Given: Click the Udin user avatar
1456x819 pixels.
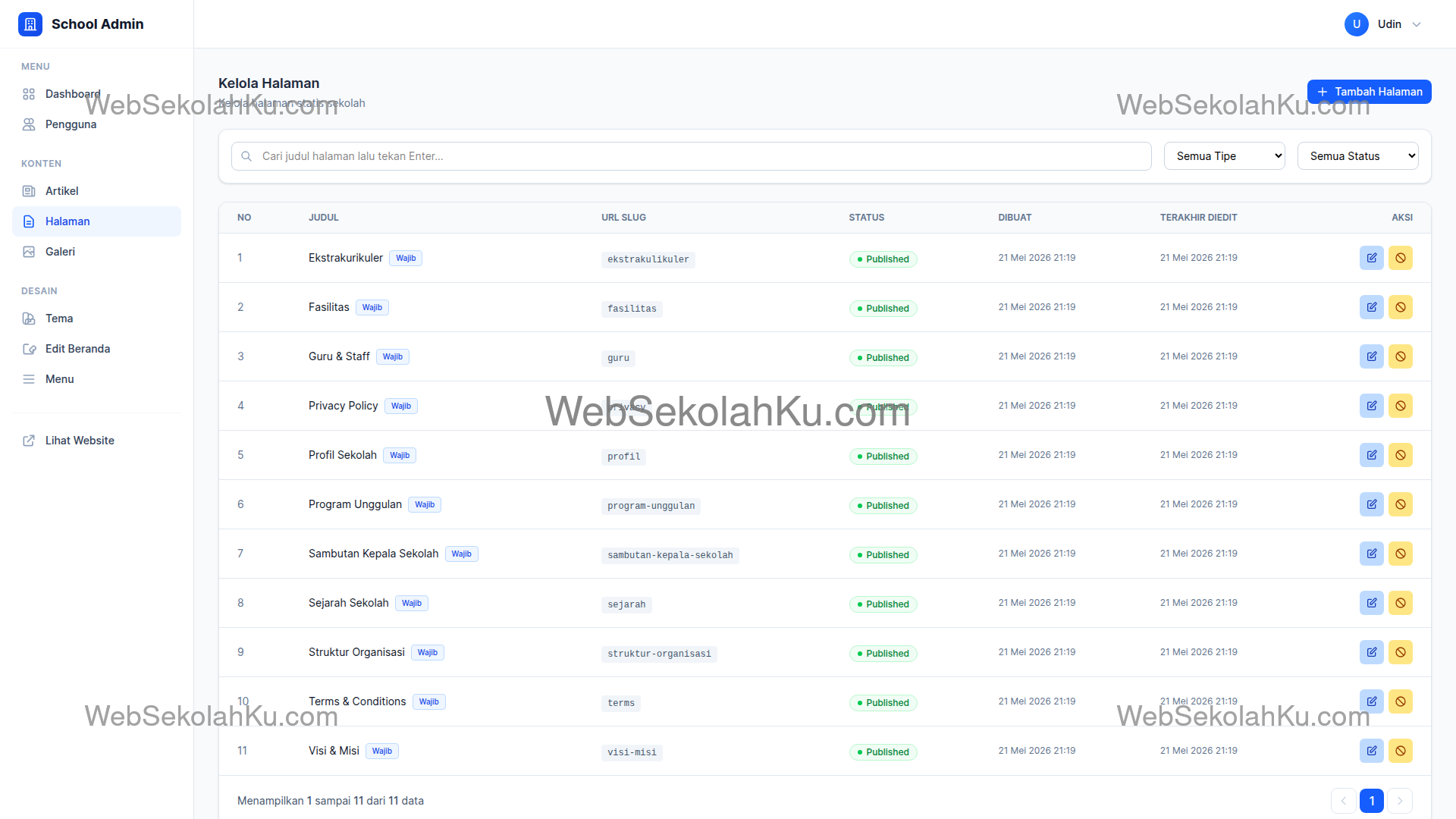Looking at the screenshot, I should [1357, 24].
